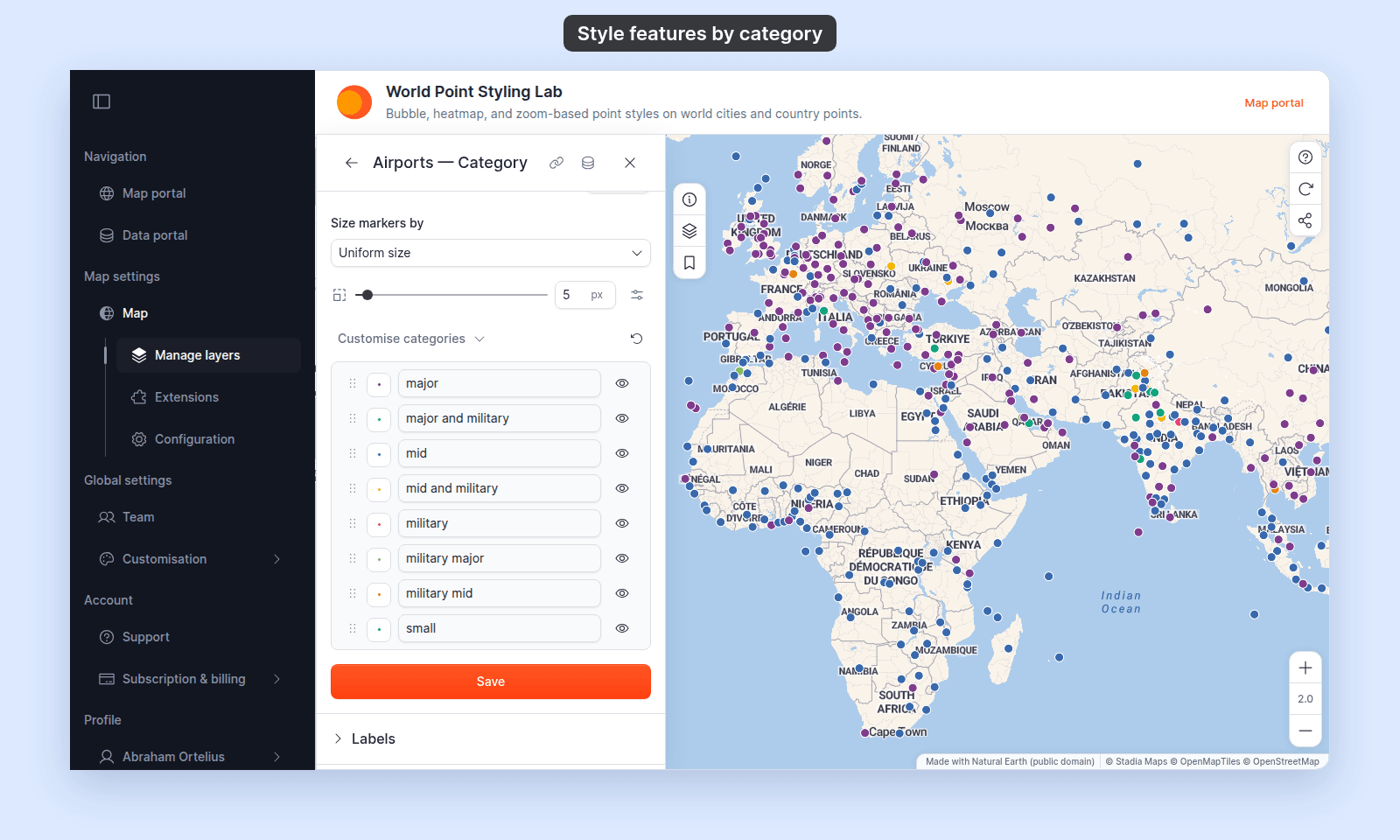Reset customised categories with the undo icon
This screenshot has height=840, width=1400.
(637, 339)
